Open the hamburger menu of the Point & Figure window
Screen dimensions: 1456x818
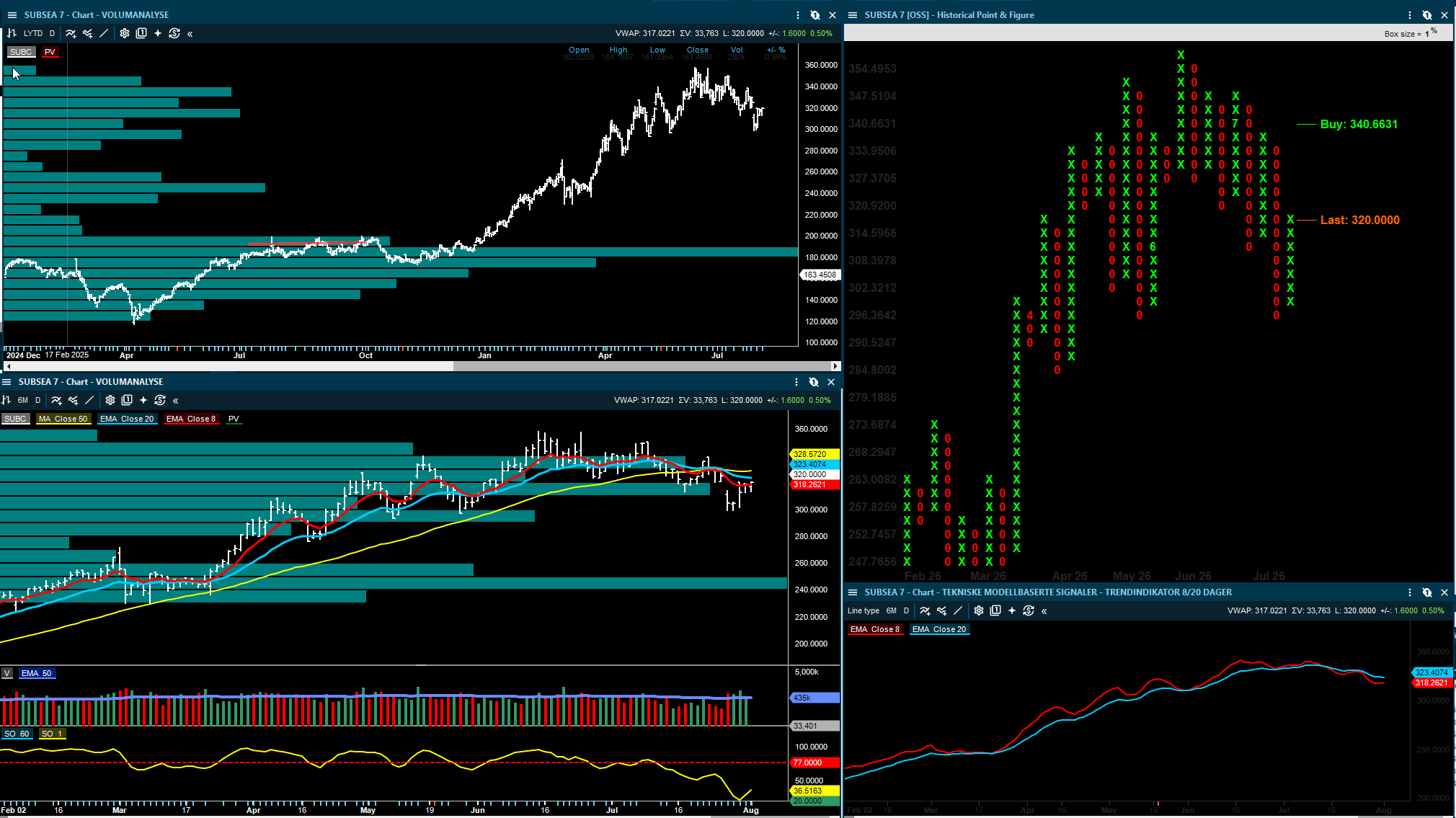click(853, 15)
